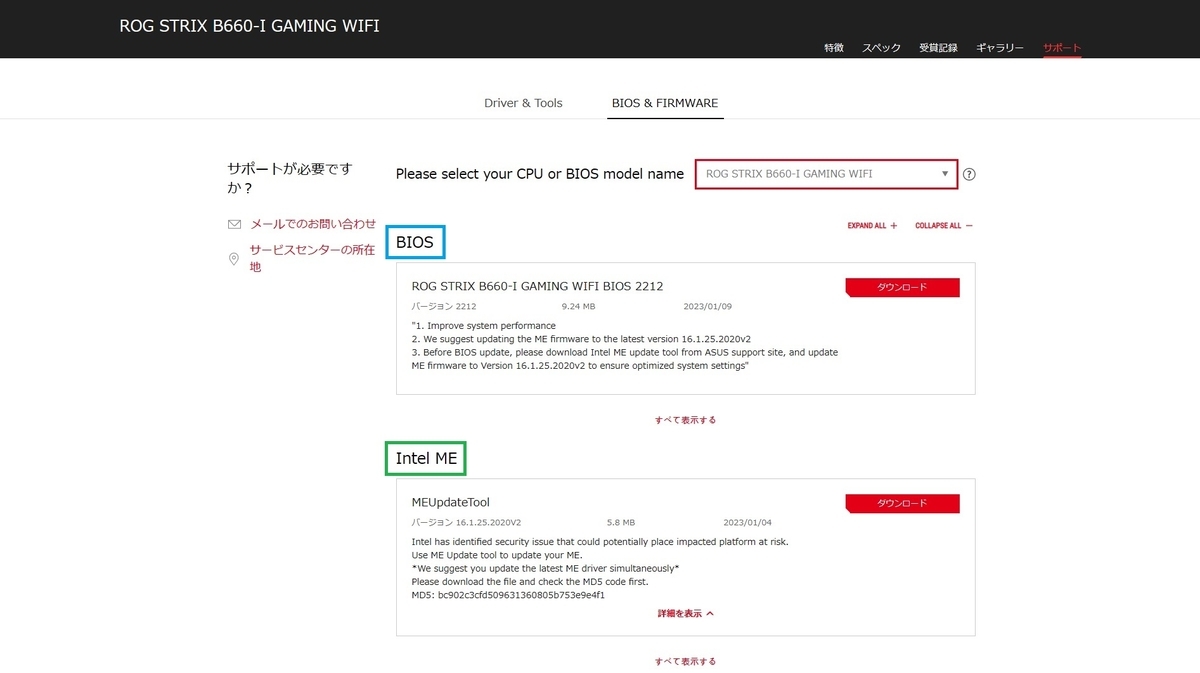Open the CPU or BIOS model dropdown

click(x=826, y=174)
